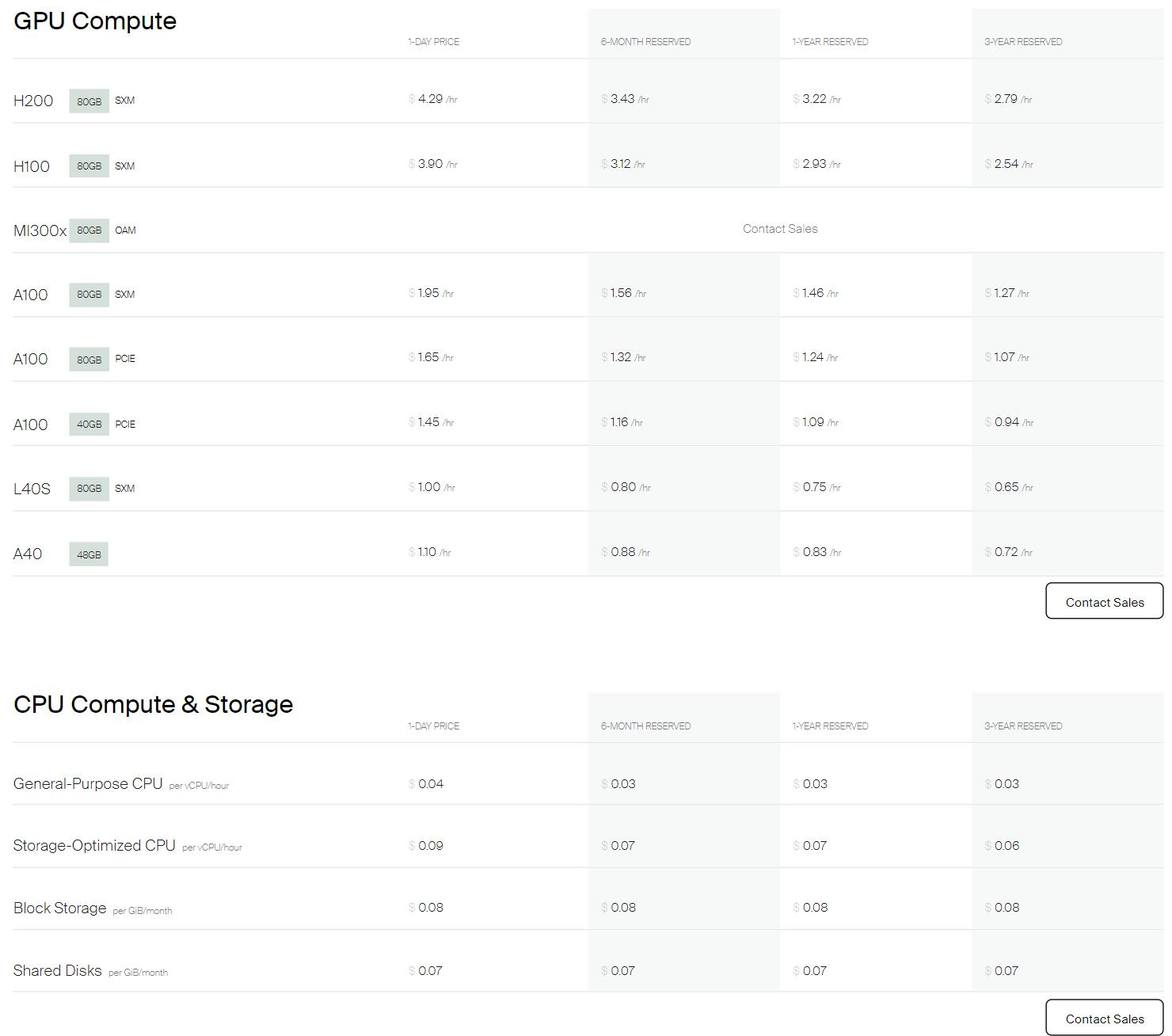
Task: Select Shared Disks 3-year reserved price $0.07
Action: (x=1002, y=971)
